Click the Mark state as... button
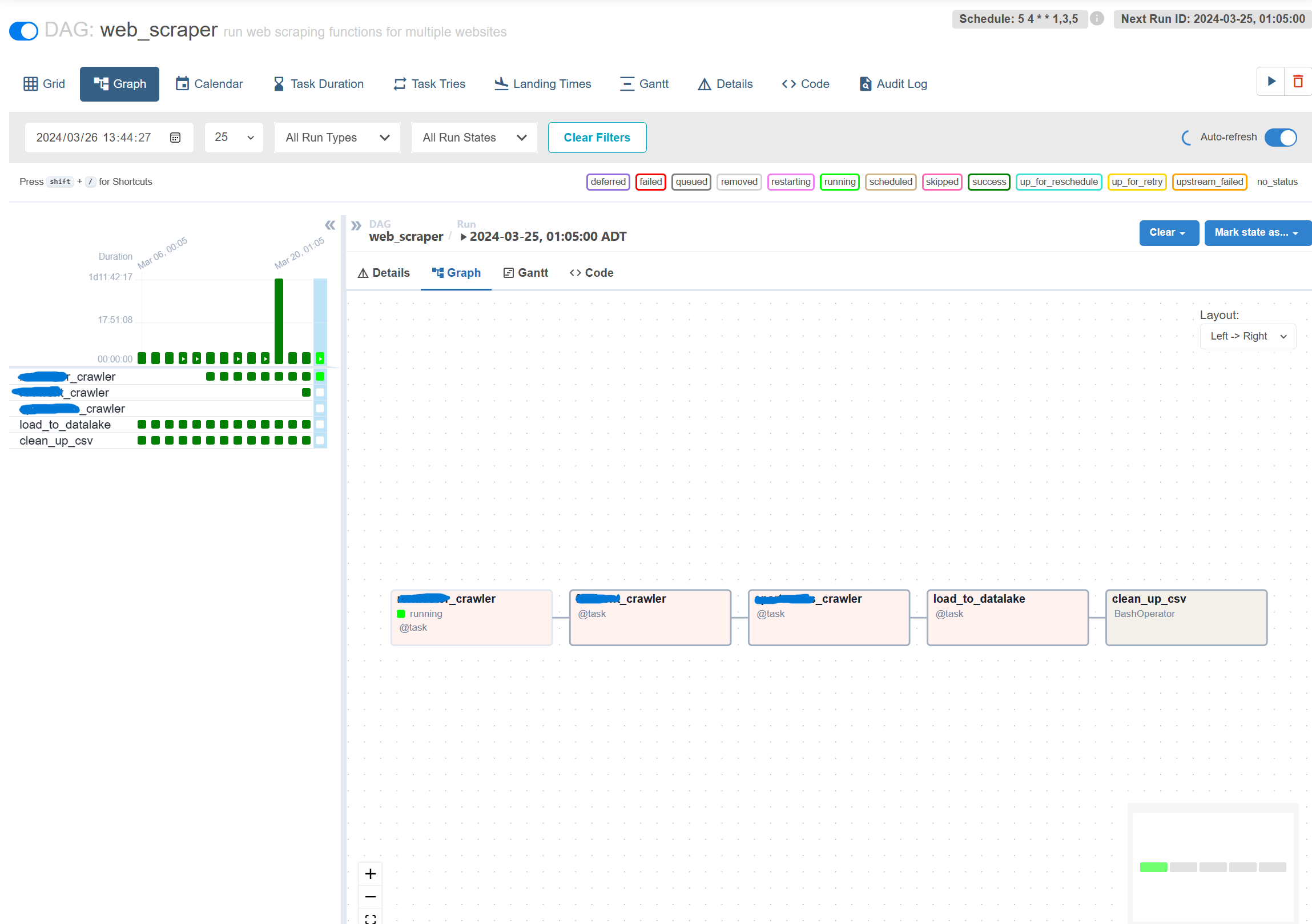 point(1256,232)
